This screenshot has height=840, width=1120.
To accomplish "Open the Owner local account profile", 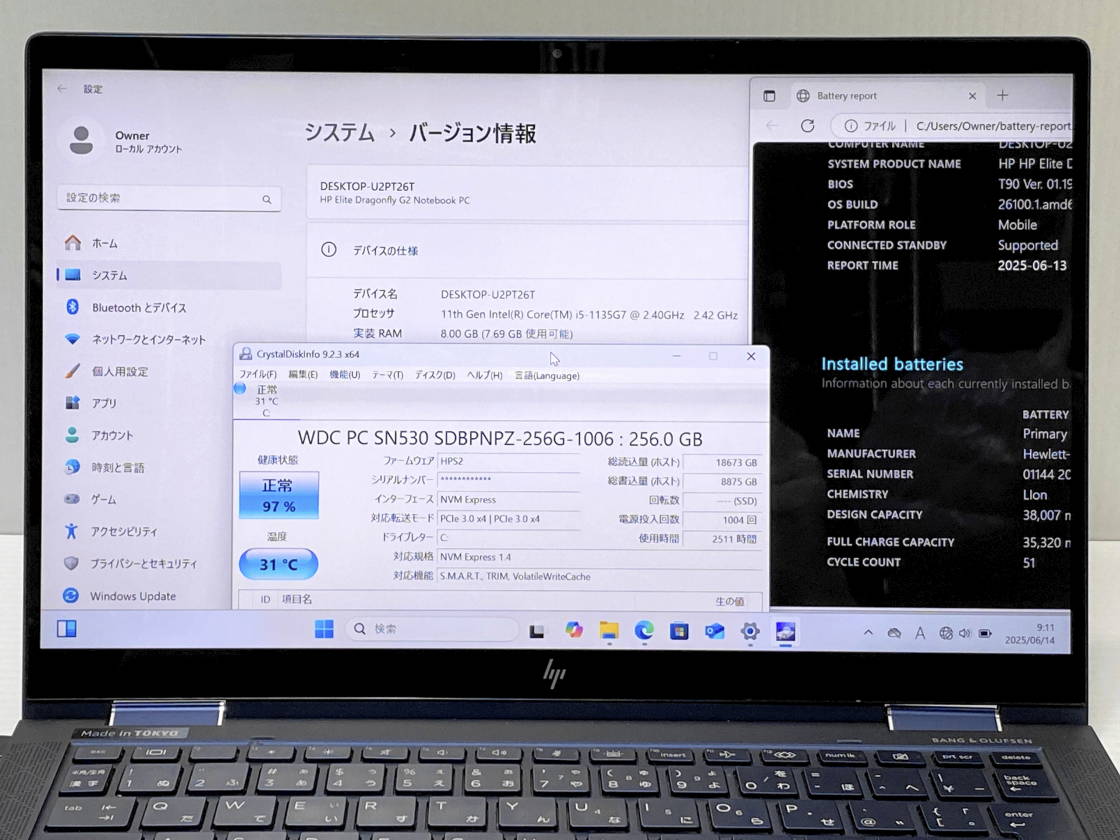I will (x=125, y=141).
